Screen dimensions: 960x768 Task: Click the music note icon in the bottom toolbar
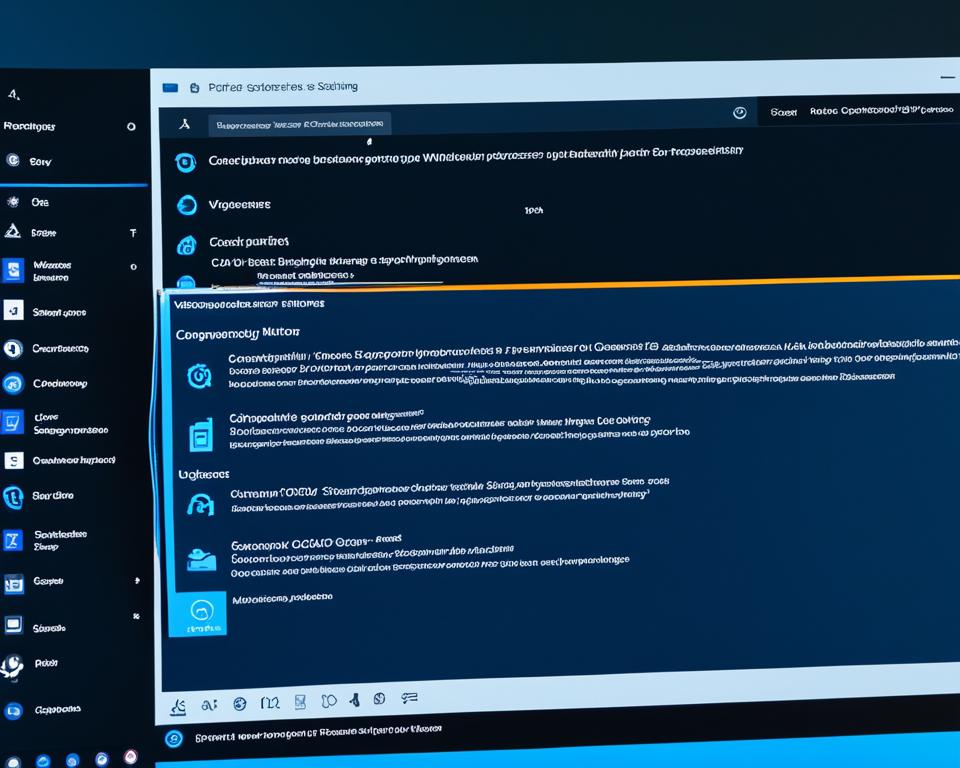[x=355, y=700]
